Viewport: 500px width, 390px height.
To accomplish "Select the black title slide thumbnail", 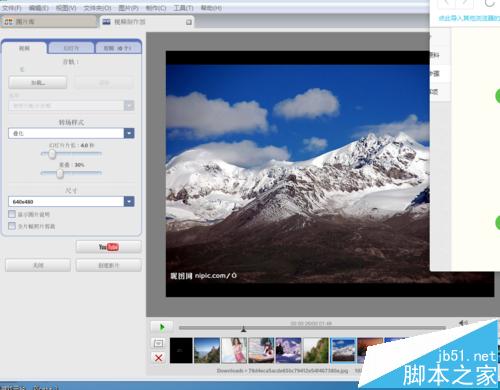I will (181, 350).
